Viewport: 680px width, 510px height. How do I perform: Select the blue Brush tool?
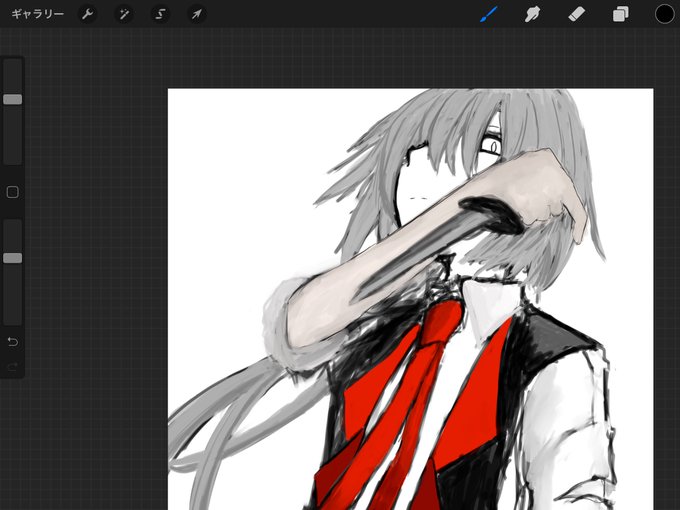(x=489, y=14)
